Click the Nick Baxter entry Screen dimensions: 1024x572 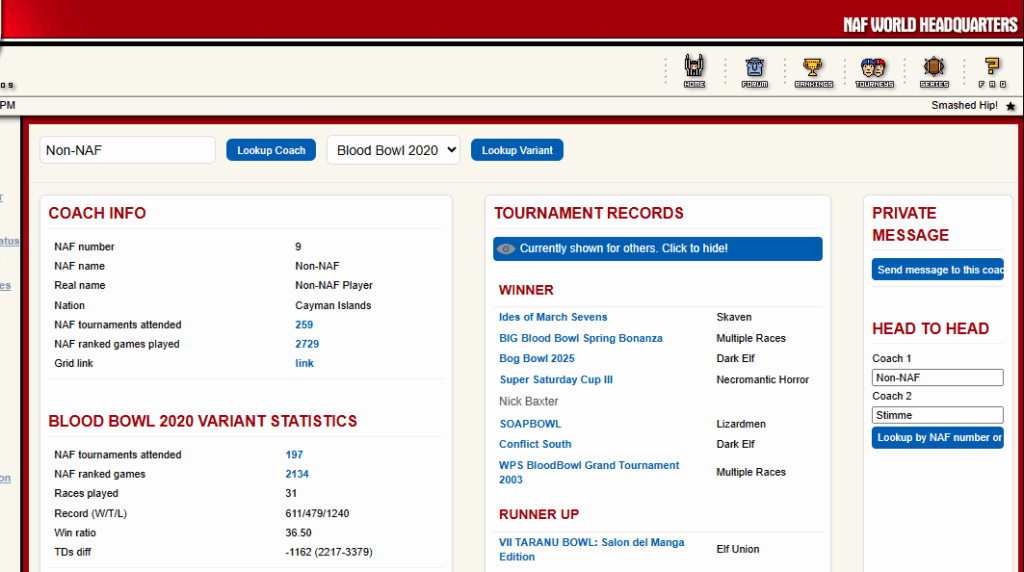[x=528, y=402]
